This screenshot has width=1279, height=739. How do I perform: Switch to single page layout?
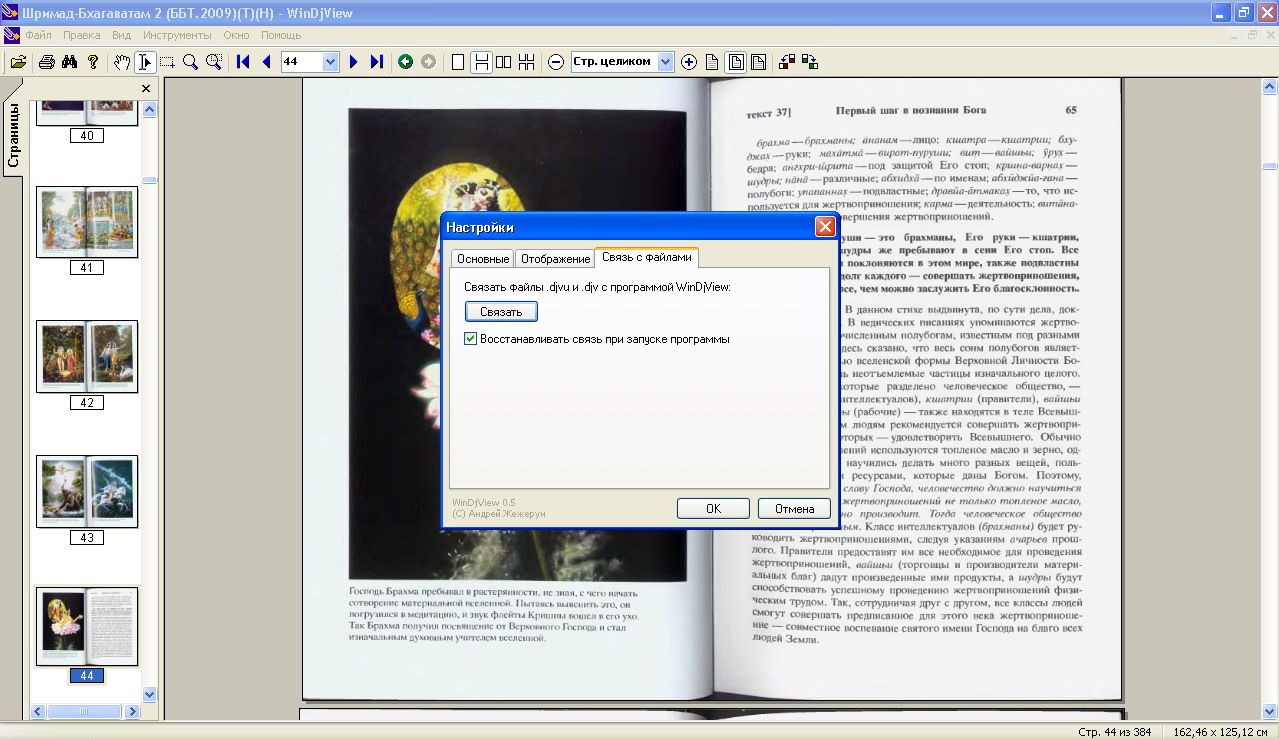pos(458,62)
